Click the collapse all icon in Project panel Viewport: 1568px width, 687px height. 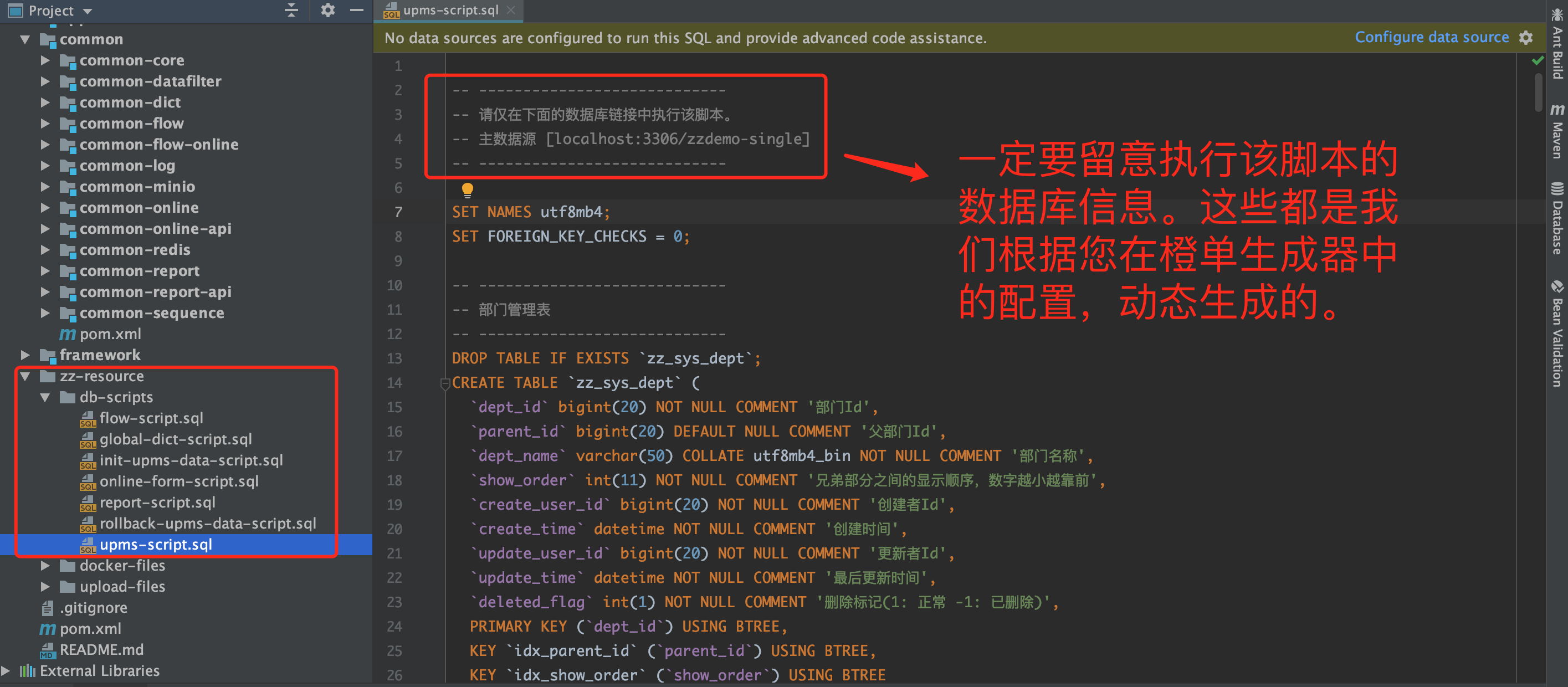pos(291,10)
